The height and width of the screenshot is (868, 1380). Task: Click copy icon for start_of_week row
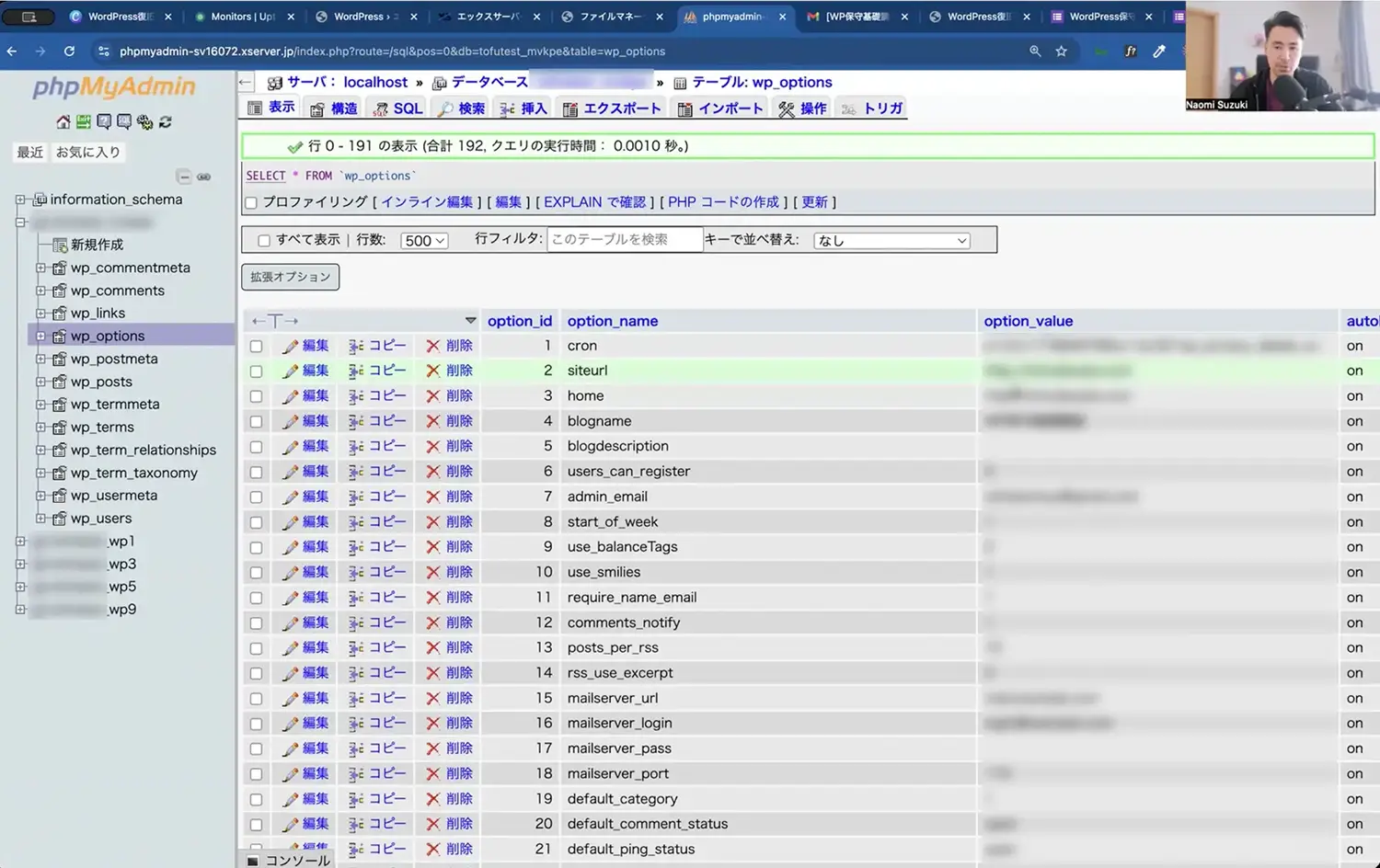pos(356,522)
